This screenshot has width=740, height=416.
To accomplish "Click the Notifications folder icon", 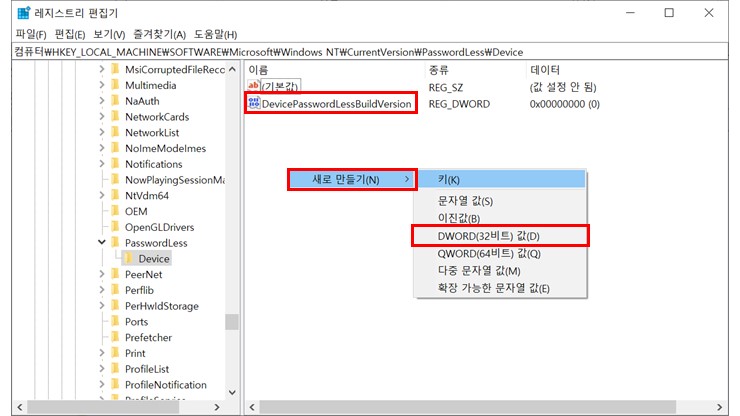I will click(x=115, y=164).
